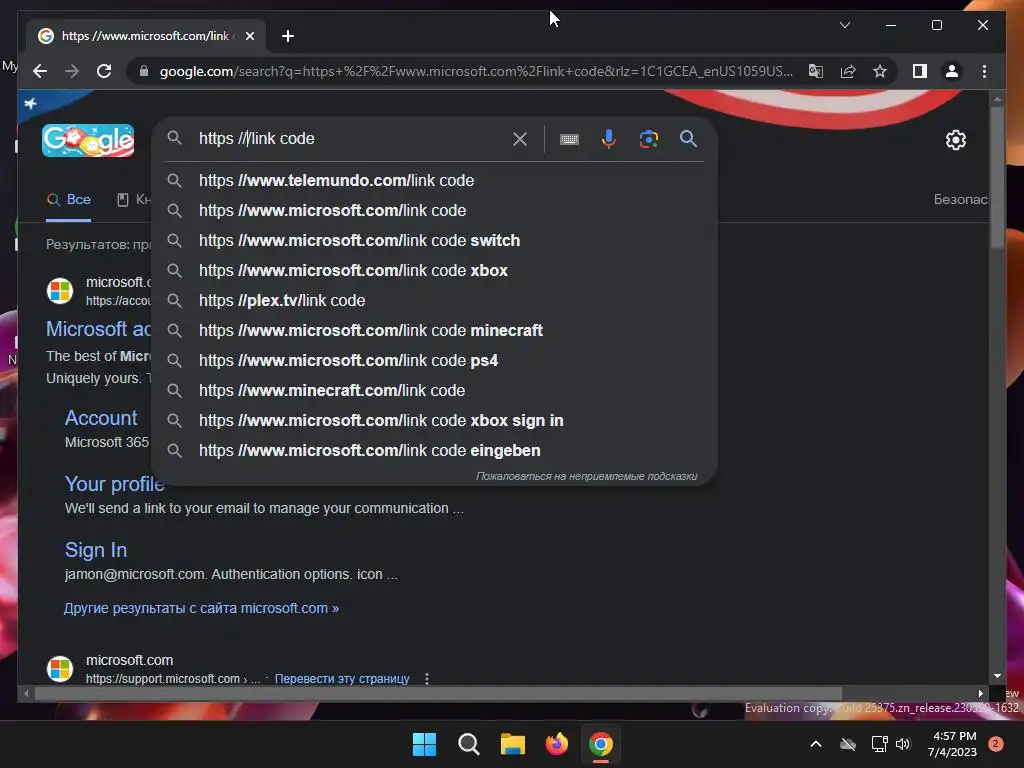Pick the link code xbox suggestion
The width and height of the screenshot is (1024, 768).
[434, 270]
